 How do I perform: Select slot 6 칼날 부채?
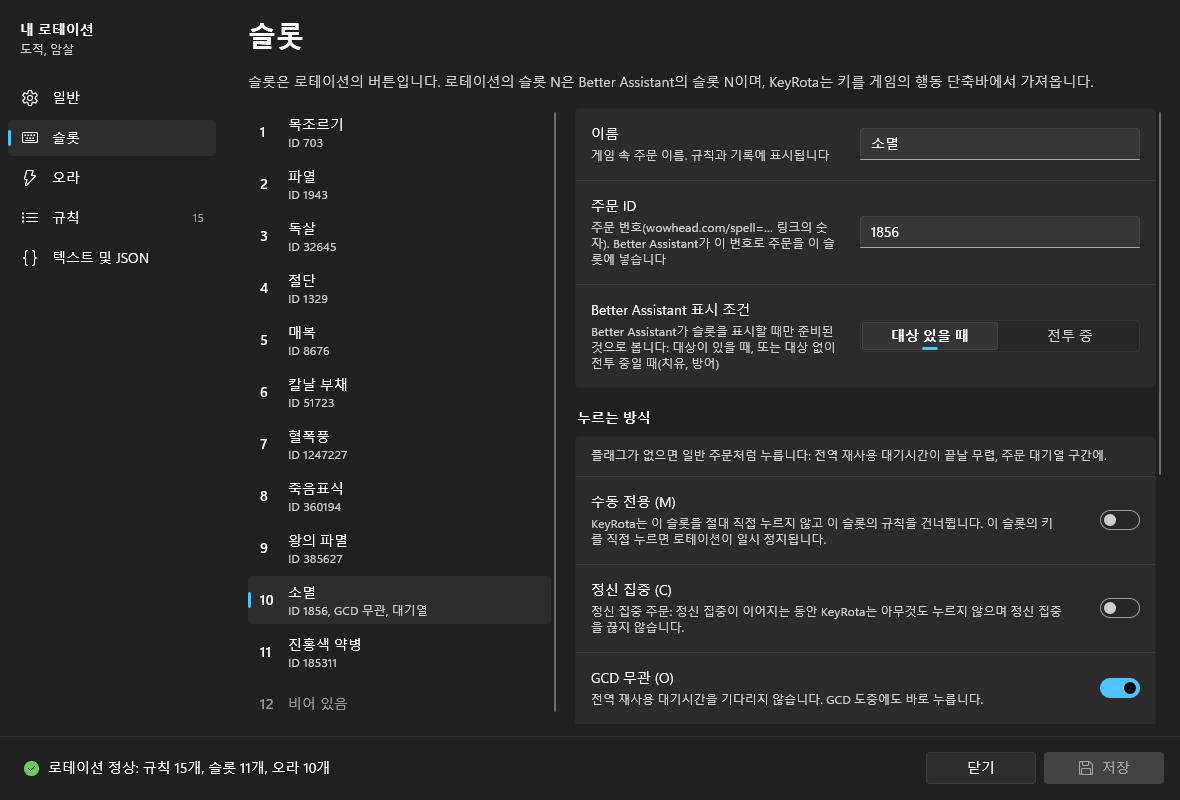pos(399,392)
